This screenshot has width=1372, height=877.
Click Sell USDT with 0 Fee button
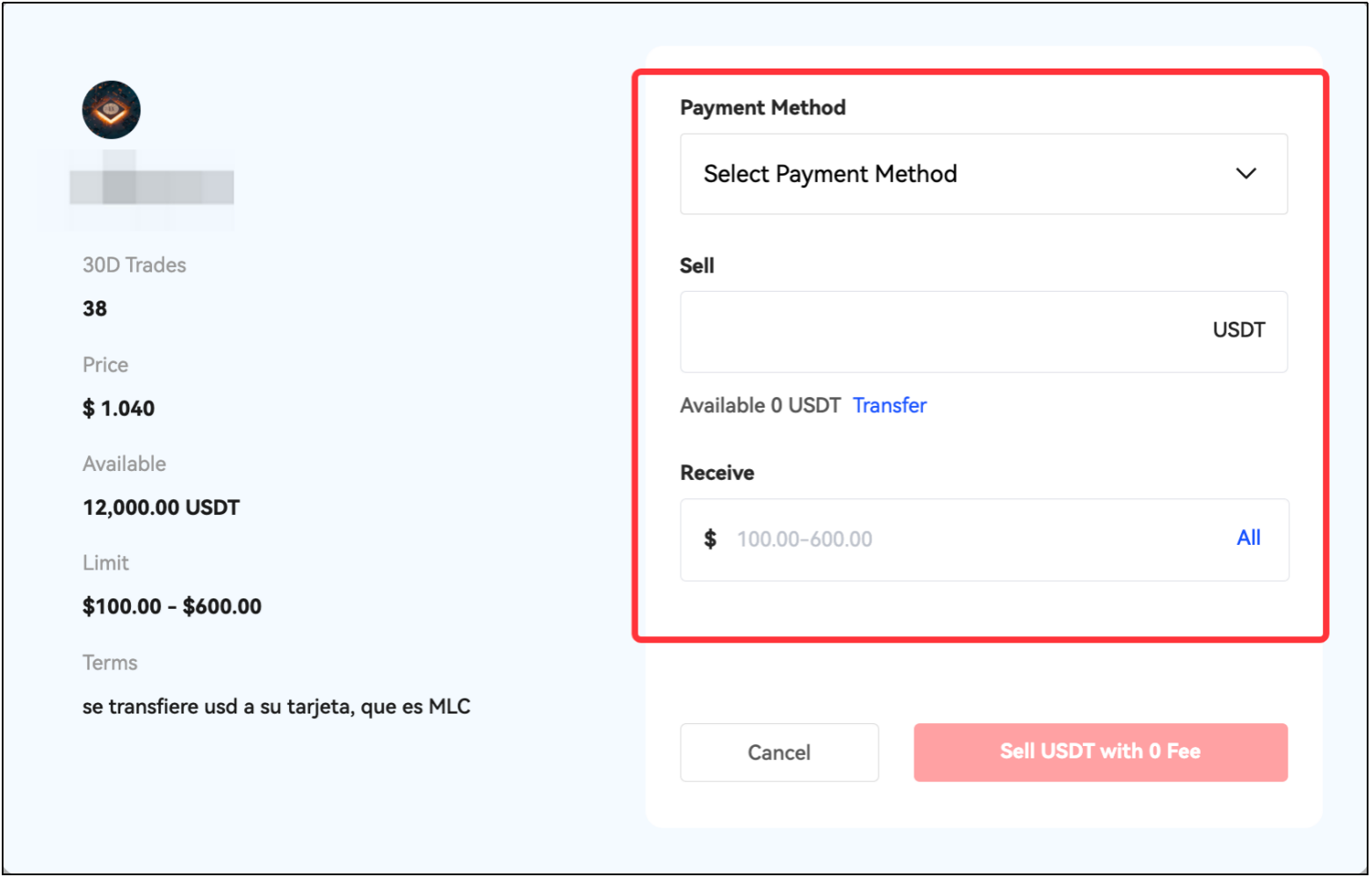(x=1100, y=752)
